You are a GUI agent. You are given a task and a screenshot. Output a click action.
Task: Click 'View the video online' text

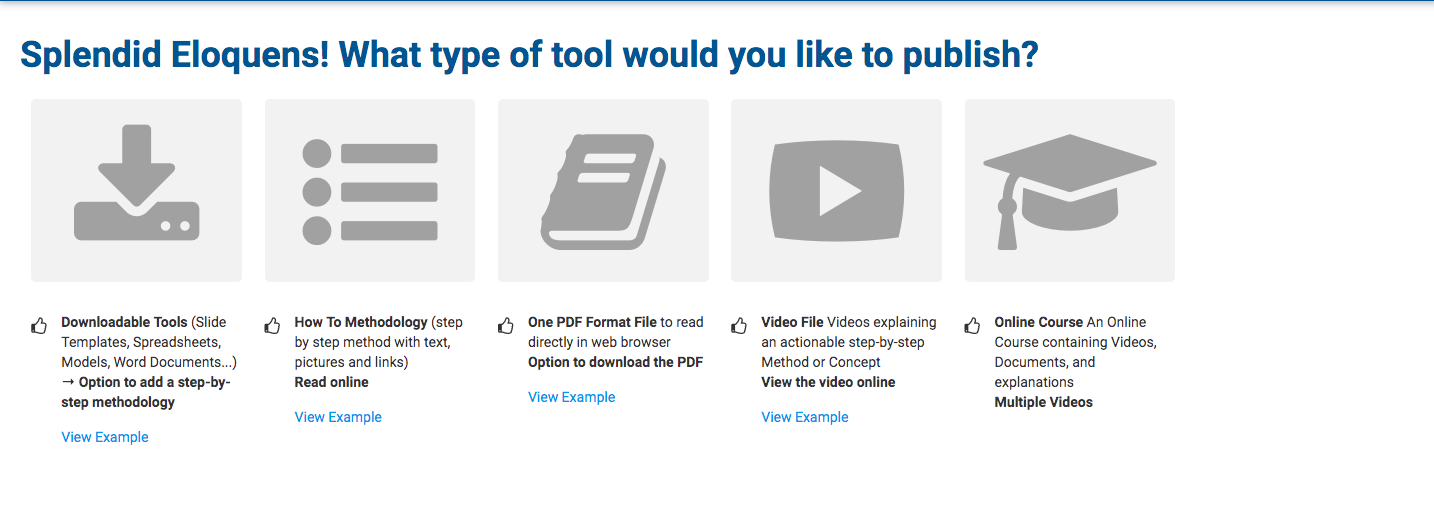pyautogui.click(x=828, y=382)
